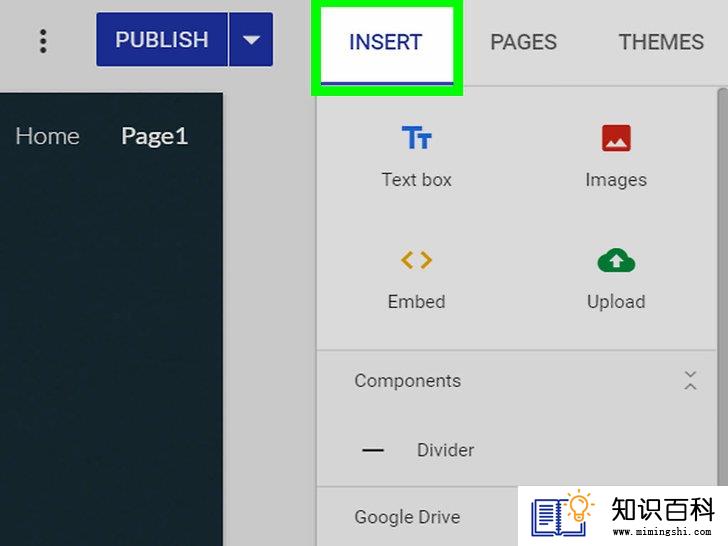Click the Images label

tap(616, 180)
